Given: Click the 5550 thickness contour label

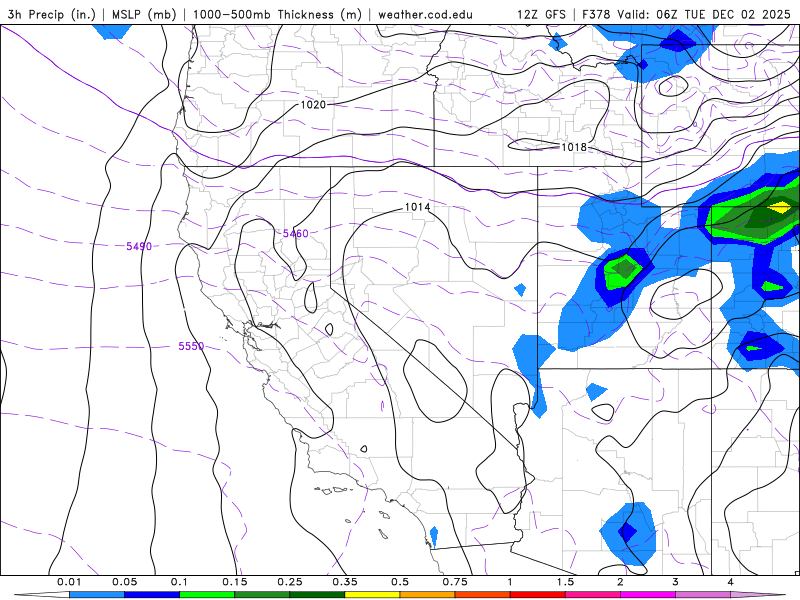Looking at the screenshot, I should [191, 346].
